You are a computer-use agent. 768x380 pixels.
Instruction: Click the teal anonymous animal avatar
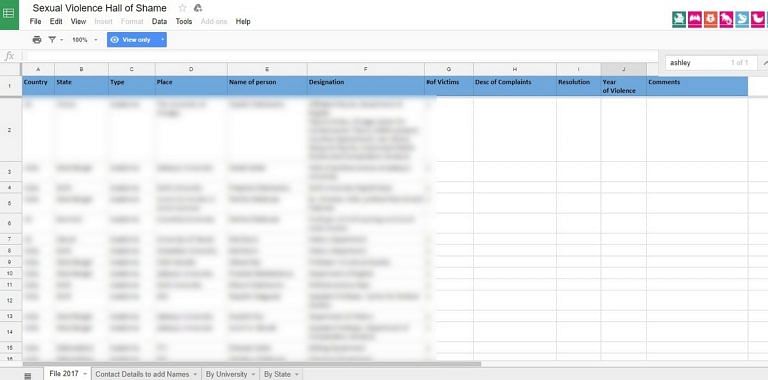679,19
